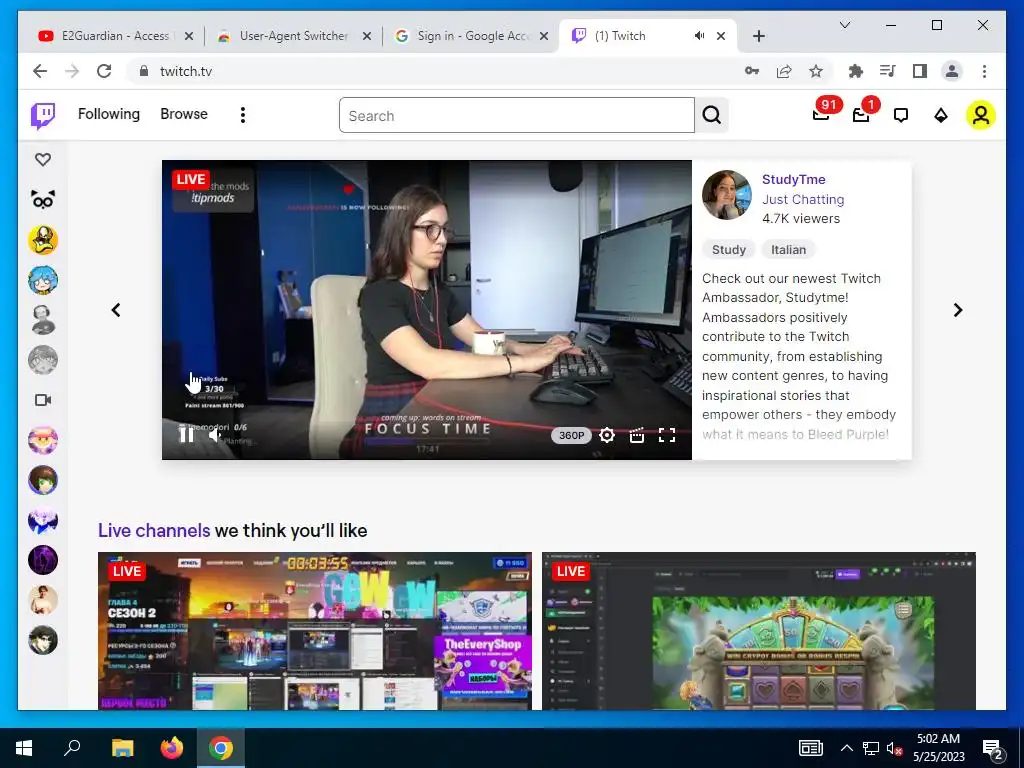This screenshot has height=768, width=1024.
Task: Open the Chrome menu three dots
Action: [984, 71]
